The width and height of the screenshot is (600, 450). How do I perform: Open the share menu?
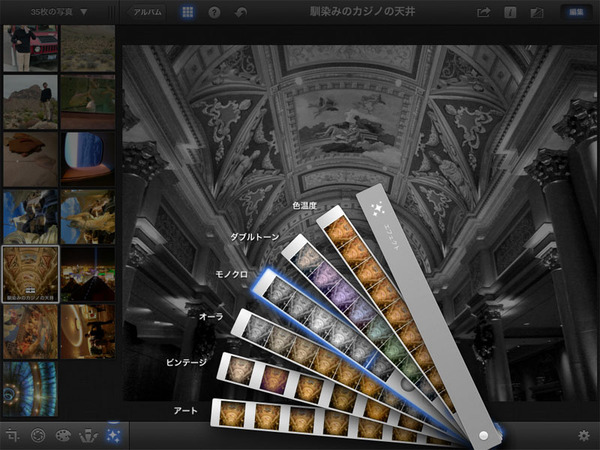484,13
